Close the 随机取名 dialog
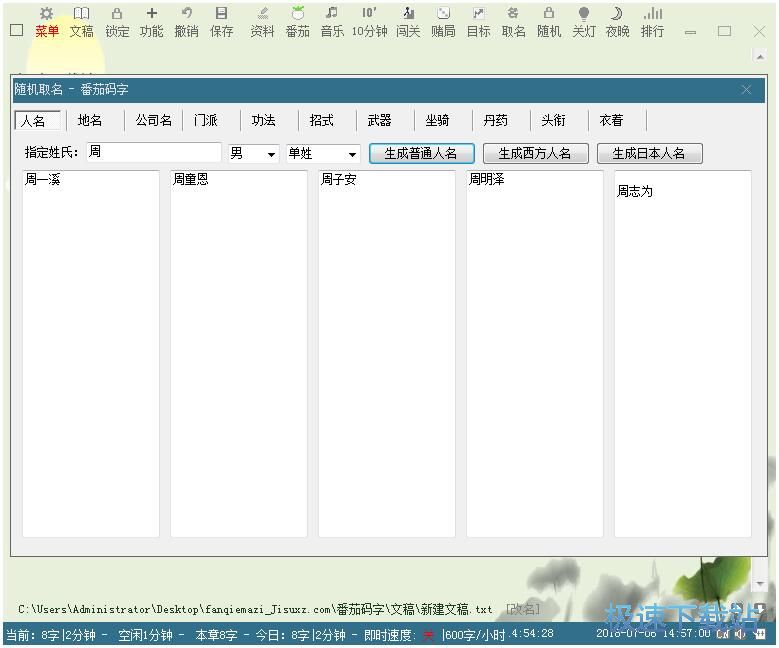This screenshot has height=648, width=779. 746,89
